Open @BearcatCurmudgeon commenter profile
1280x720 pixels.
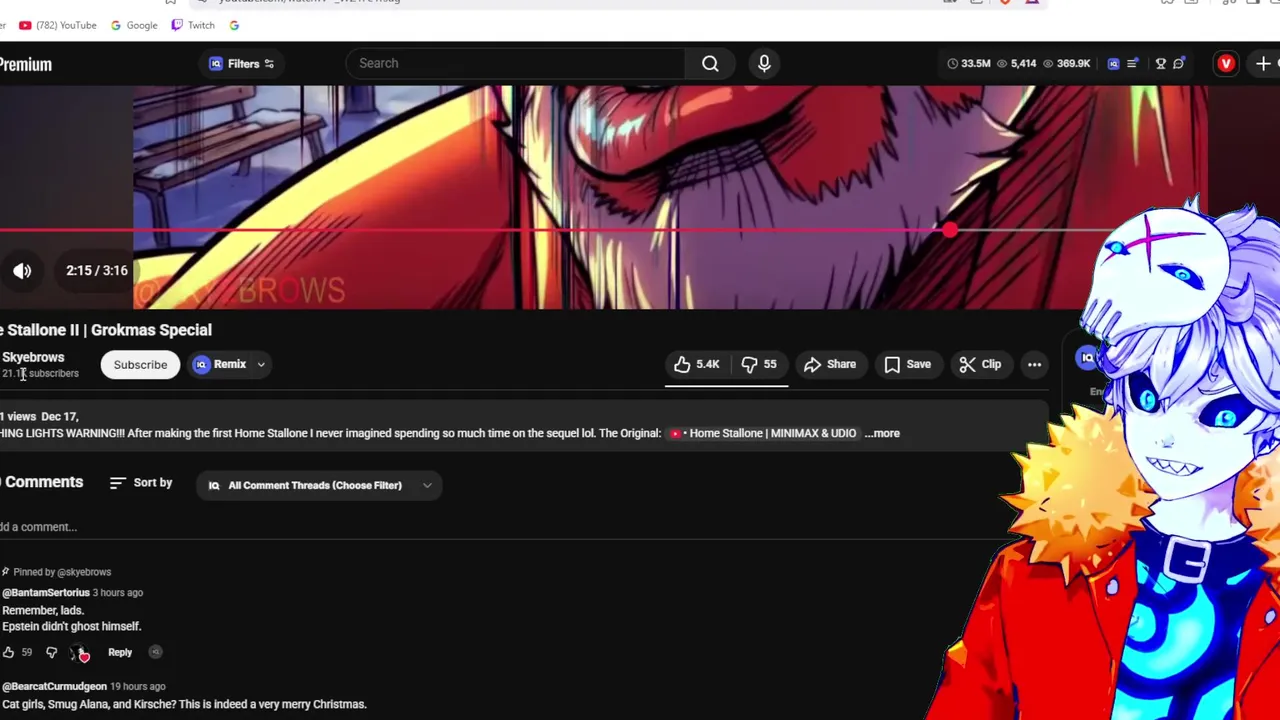(x=54, y=687)
